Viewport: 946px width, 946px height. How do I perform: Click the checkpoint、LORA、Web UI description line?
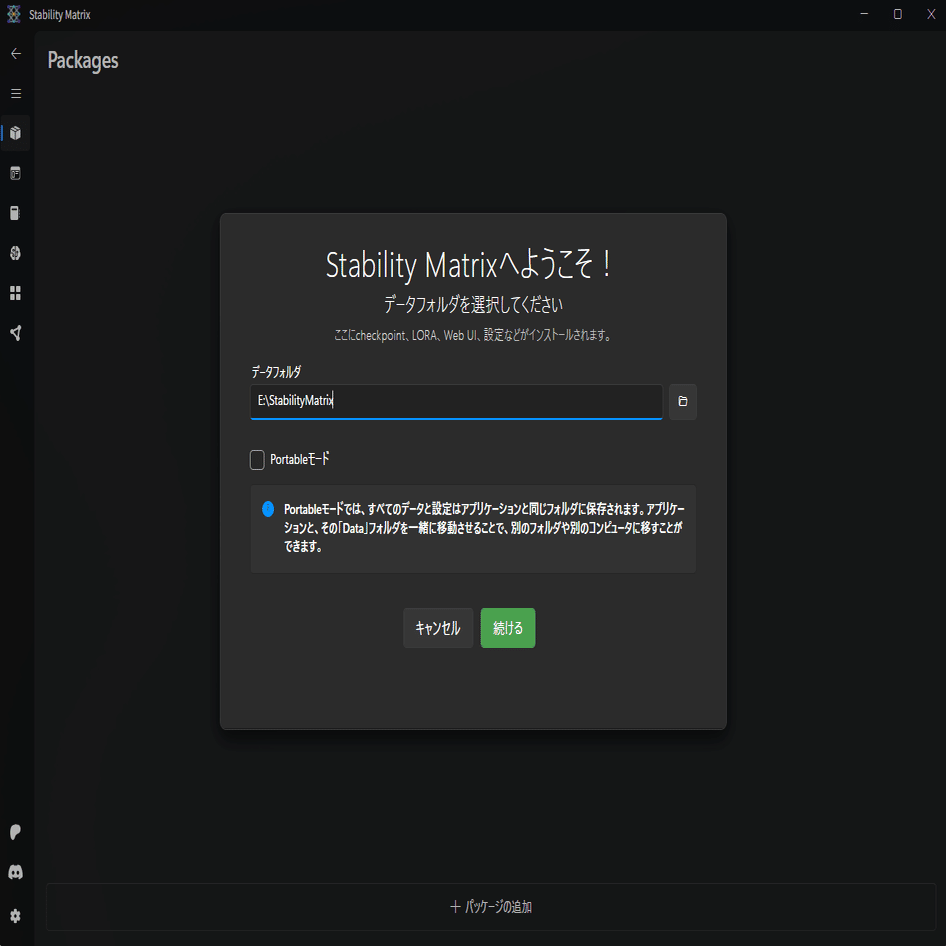click(x=473, y=335)
